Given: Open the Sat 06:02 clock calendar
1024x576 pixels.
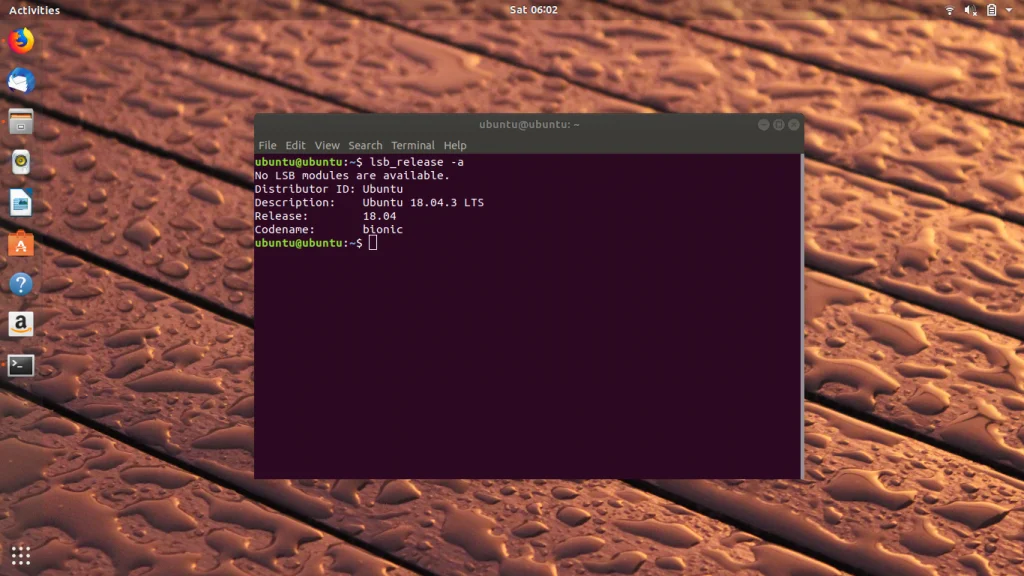Looking at the screenshot, I should tap(534, 10).
